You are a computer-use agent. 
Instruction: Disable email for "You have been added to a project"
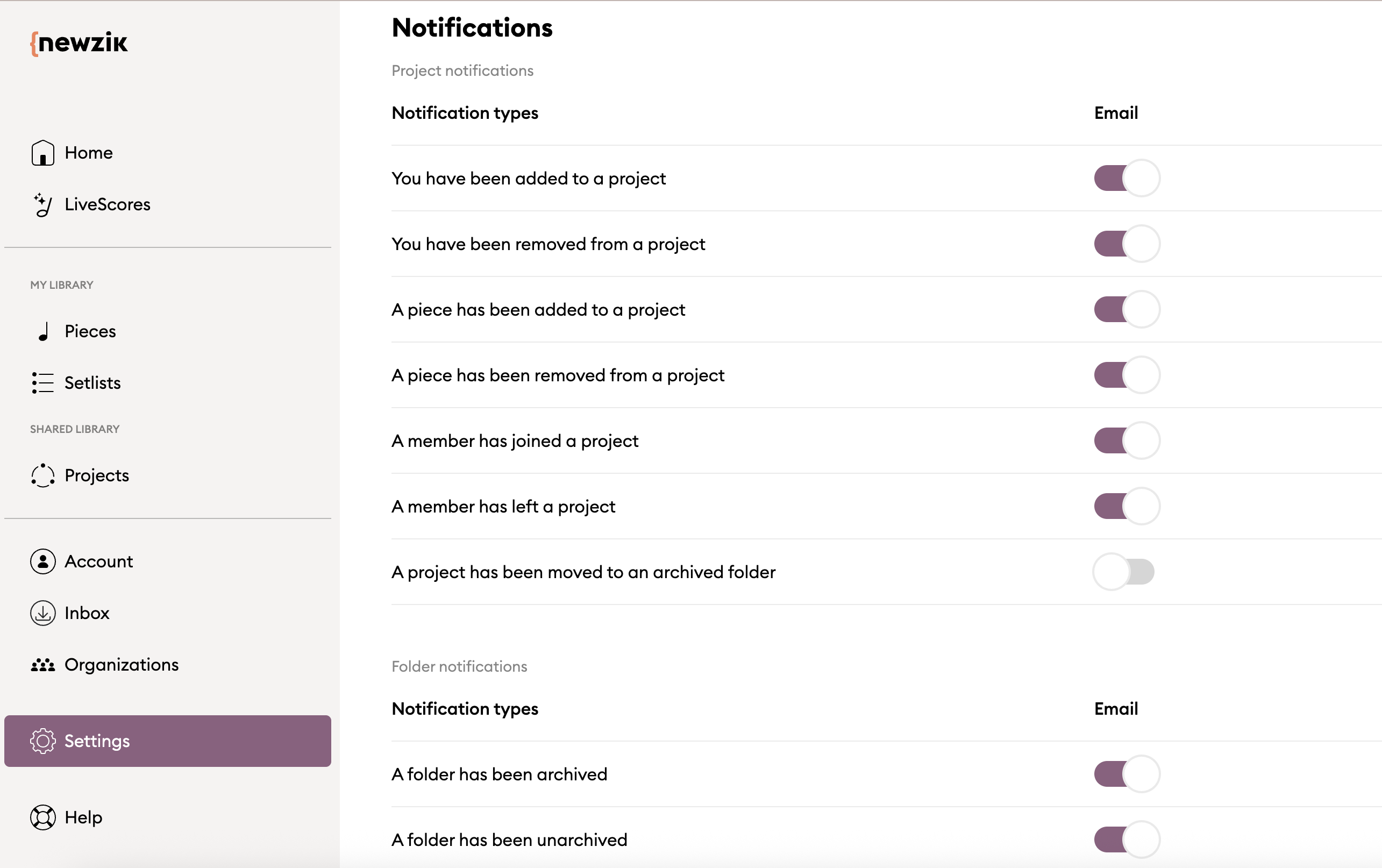1126,179
